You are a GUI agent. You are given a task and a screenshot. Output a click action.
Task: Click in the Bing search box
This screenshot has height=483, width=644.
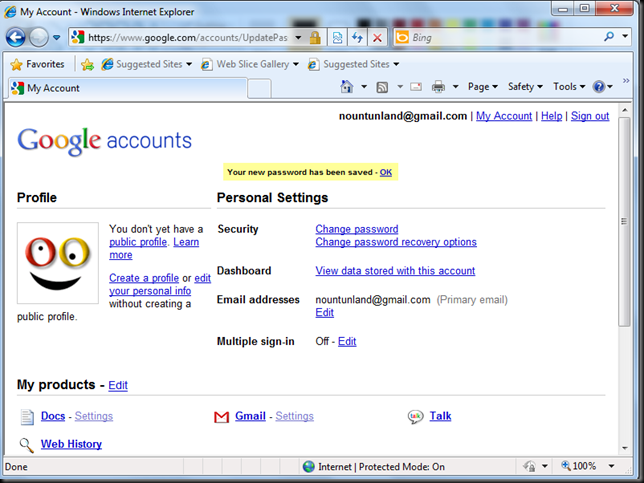(503, 37)
